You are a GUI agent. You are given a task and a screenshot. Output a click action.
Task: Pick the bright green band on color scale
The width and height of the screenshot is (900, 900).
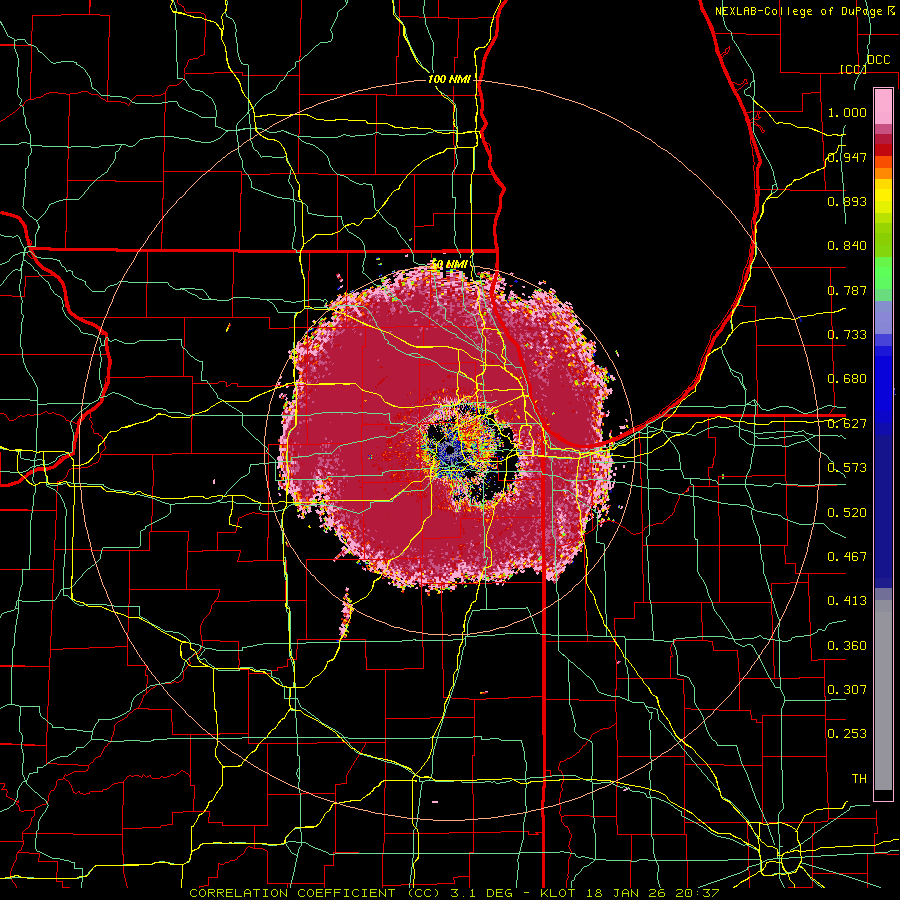883,273
